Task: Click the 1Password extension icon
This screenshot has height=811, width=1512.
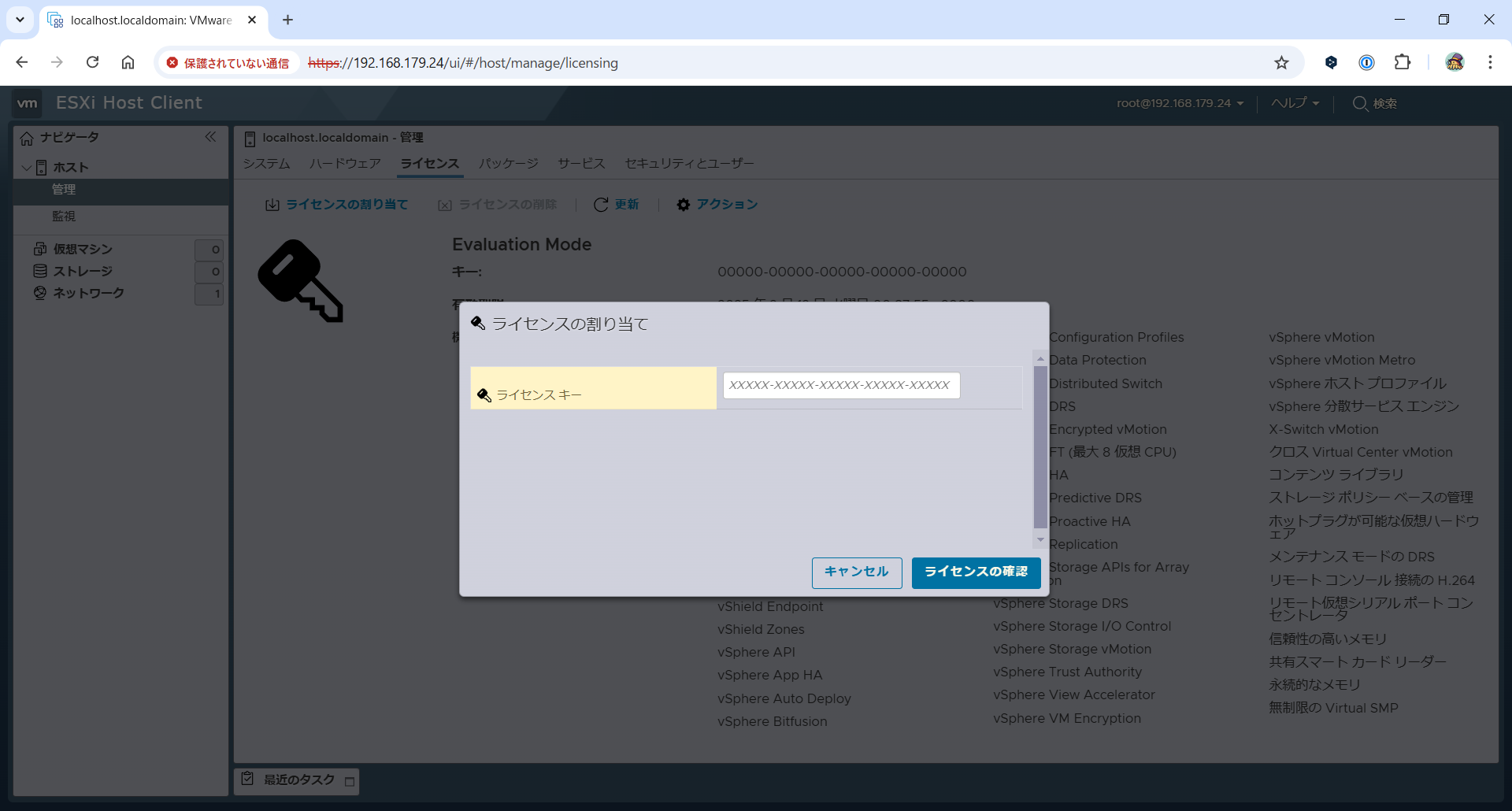Action: pyautogui.click(x=1367, y=63)
